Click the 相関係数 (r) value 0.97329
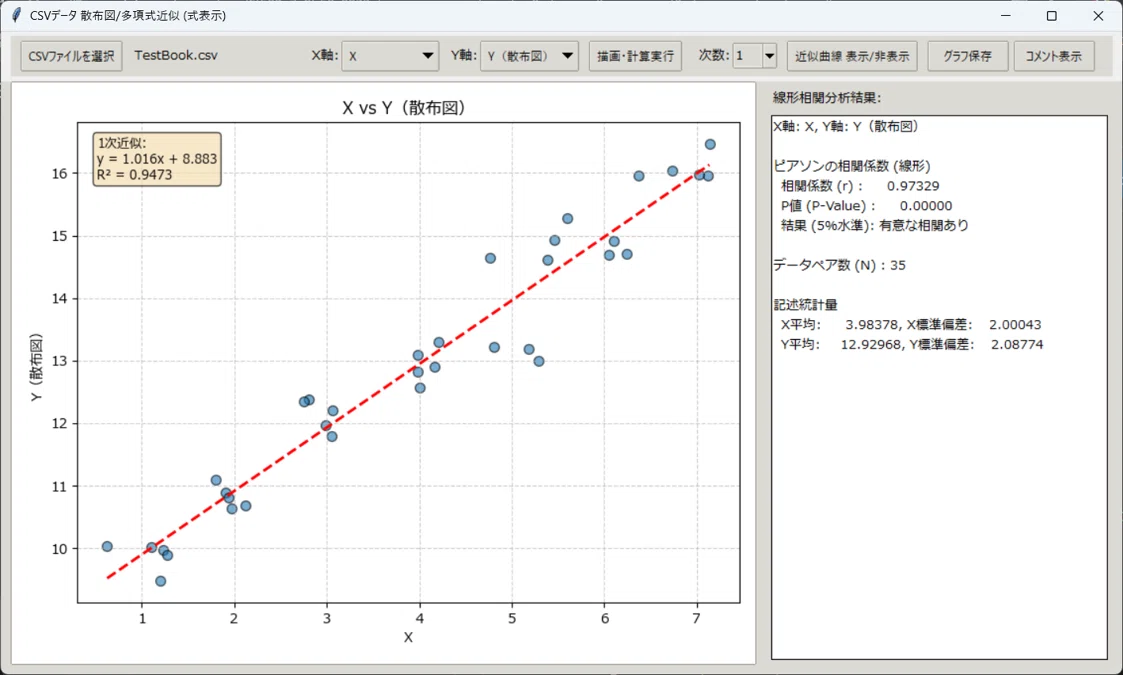This screenshot has width=1123, height=675. (912, 186)
